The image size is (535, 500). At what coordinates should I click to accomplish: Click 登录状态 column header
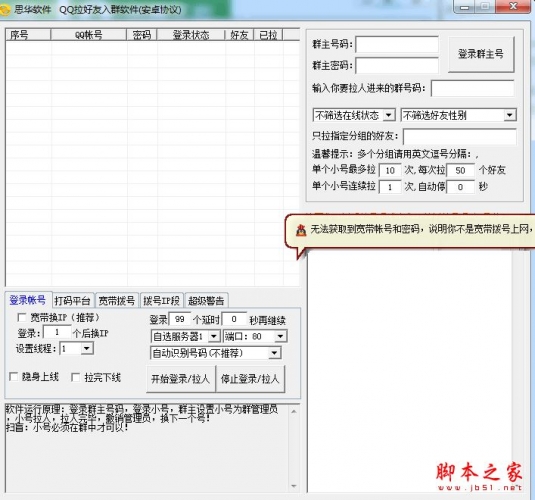tap(191, 35)
